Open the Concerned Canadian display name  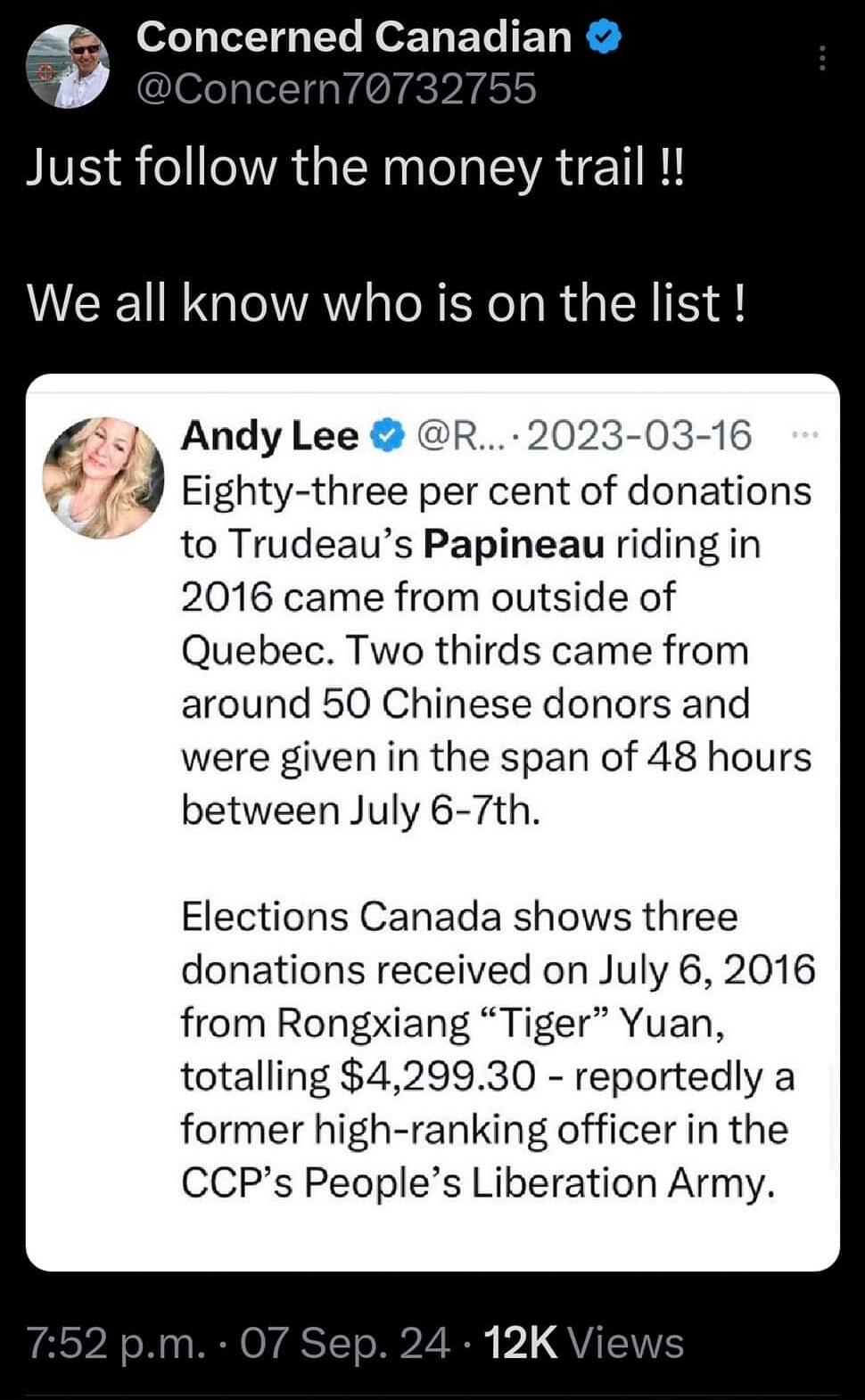point(354,37)
